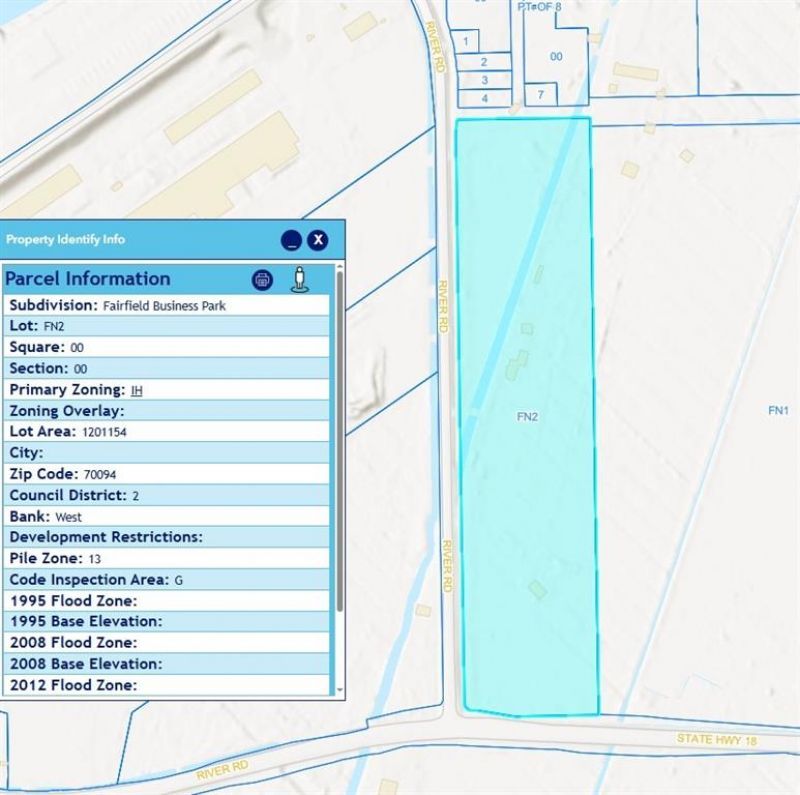The image size is (800, 795).
Task: Select lot 3 parcel on the map
Action: coord(484,80)
